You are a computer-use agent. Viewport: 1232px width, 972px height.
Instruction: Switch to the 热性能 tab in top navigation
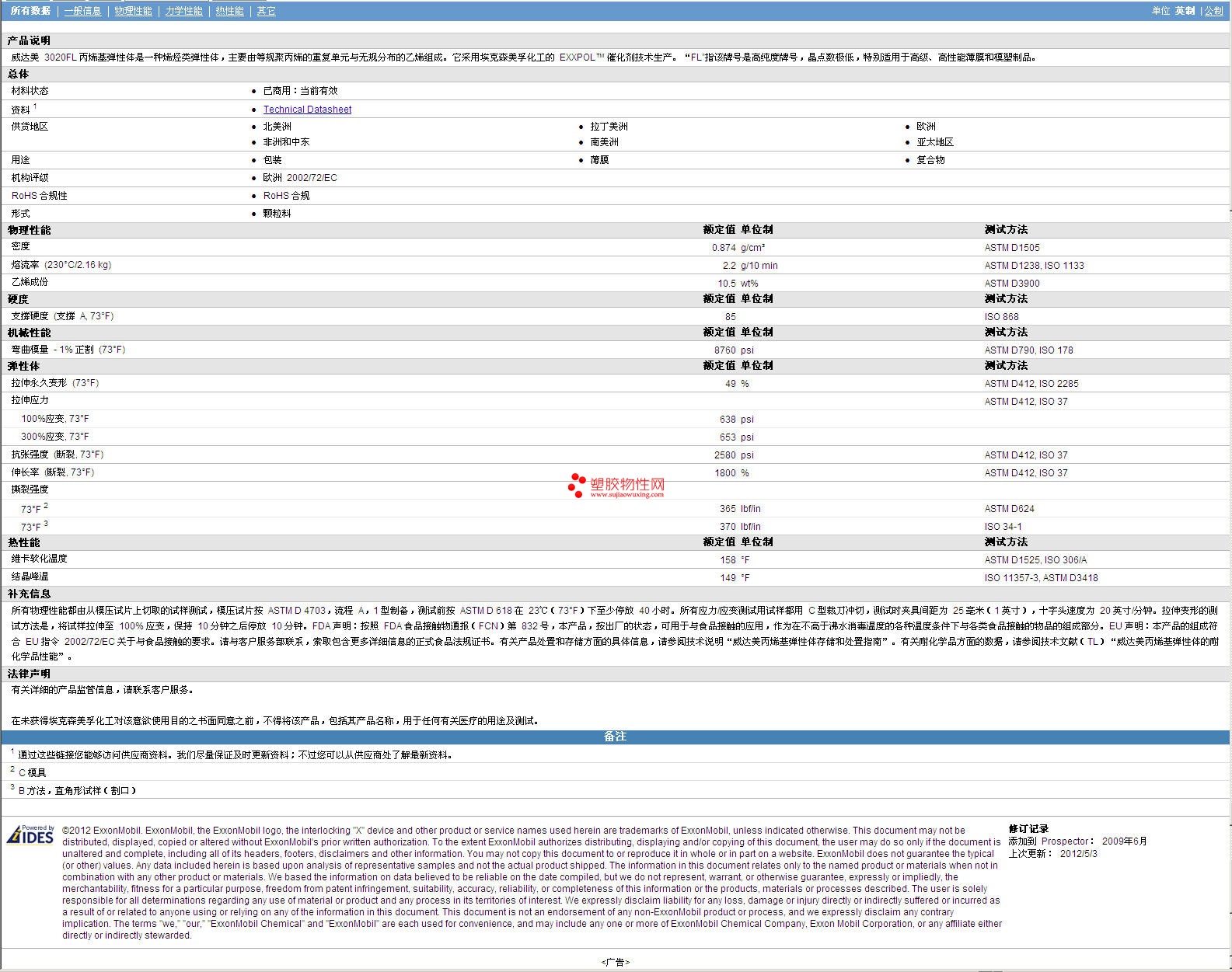coord(229,11)
